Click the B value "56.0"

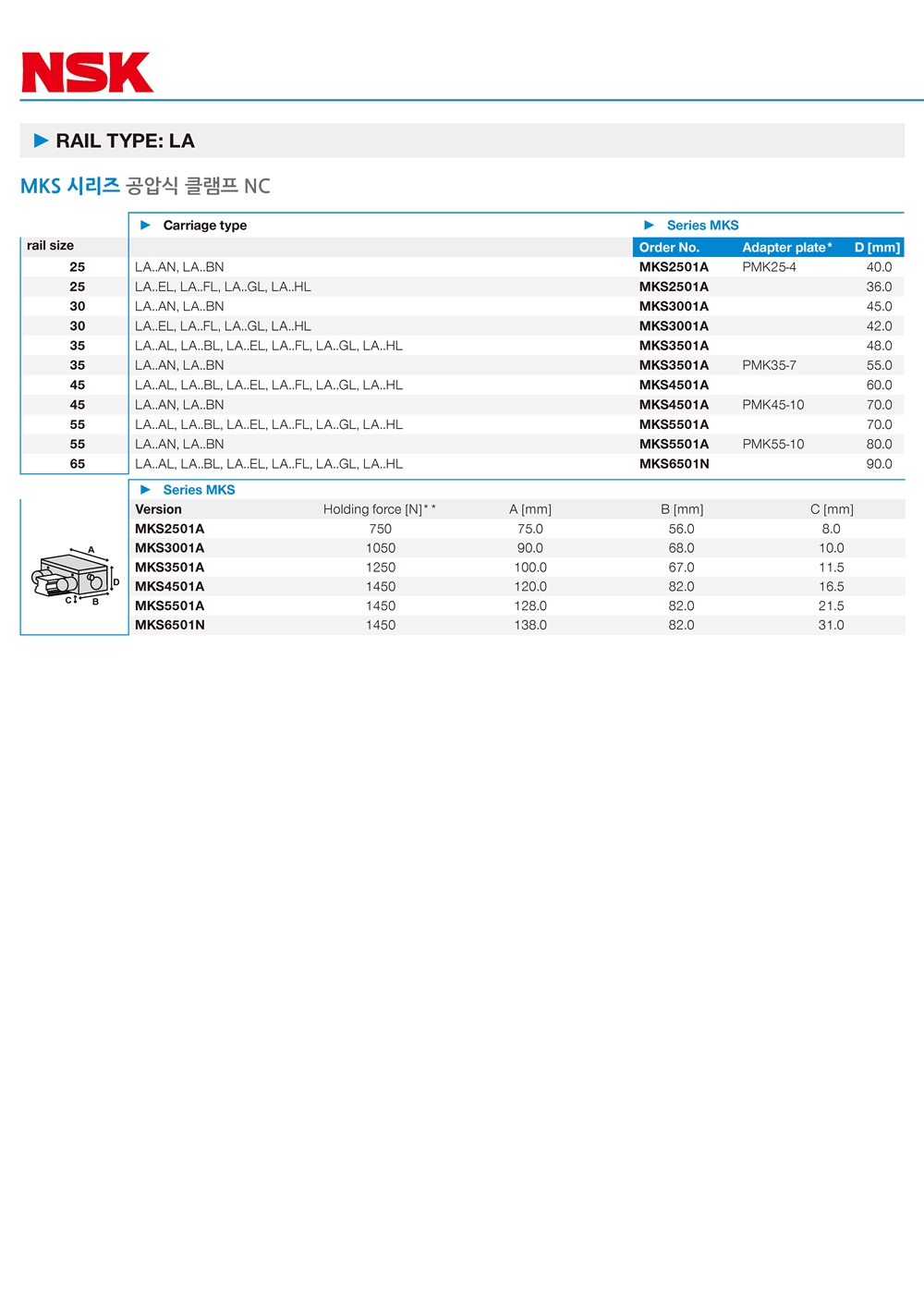(682, 529)
